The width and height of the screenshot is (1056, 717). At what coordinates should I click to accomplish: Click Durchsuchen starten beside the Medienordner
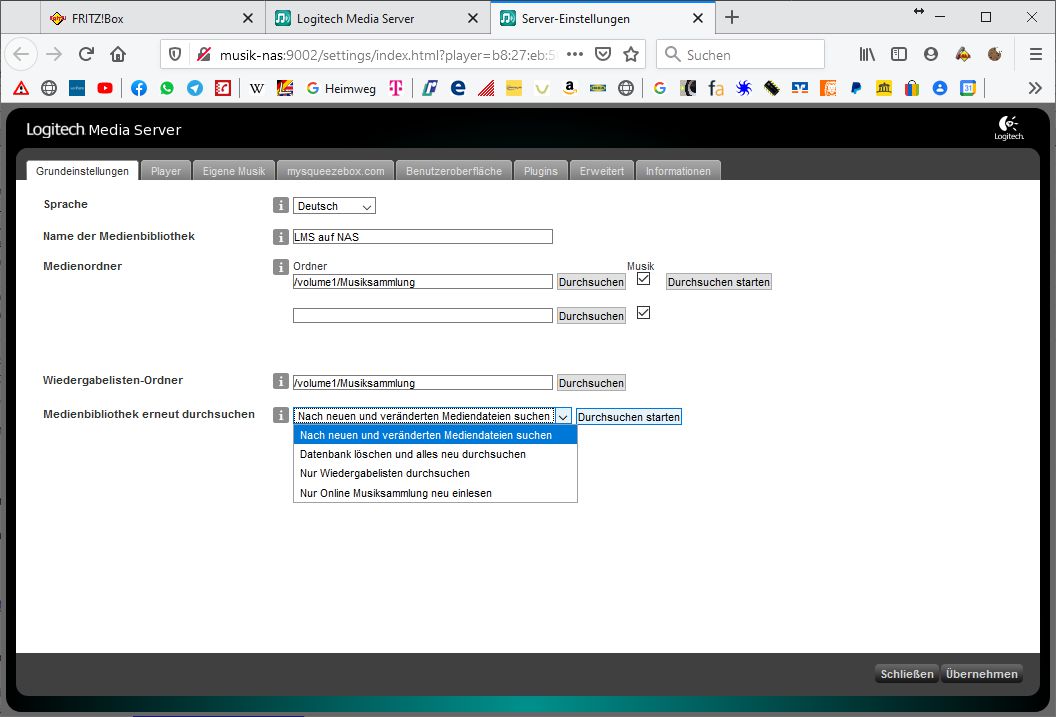[x=719, y=282]
